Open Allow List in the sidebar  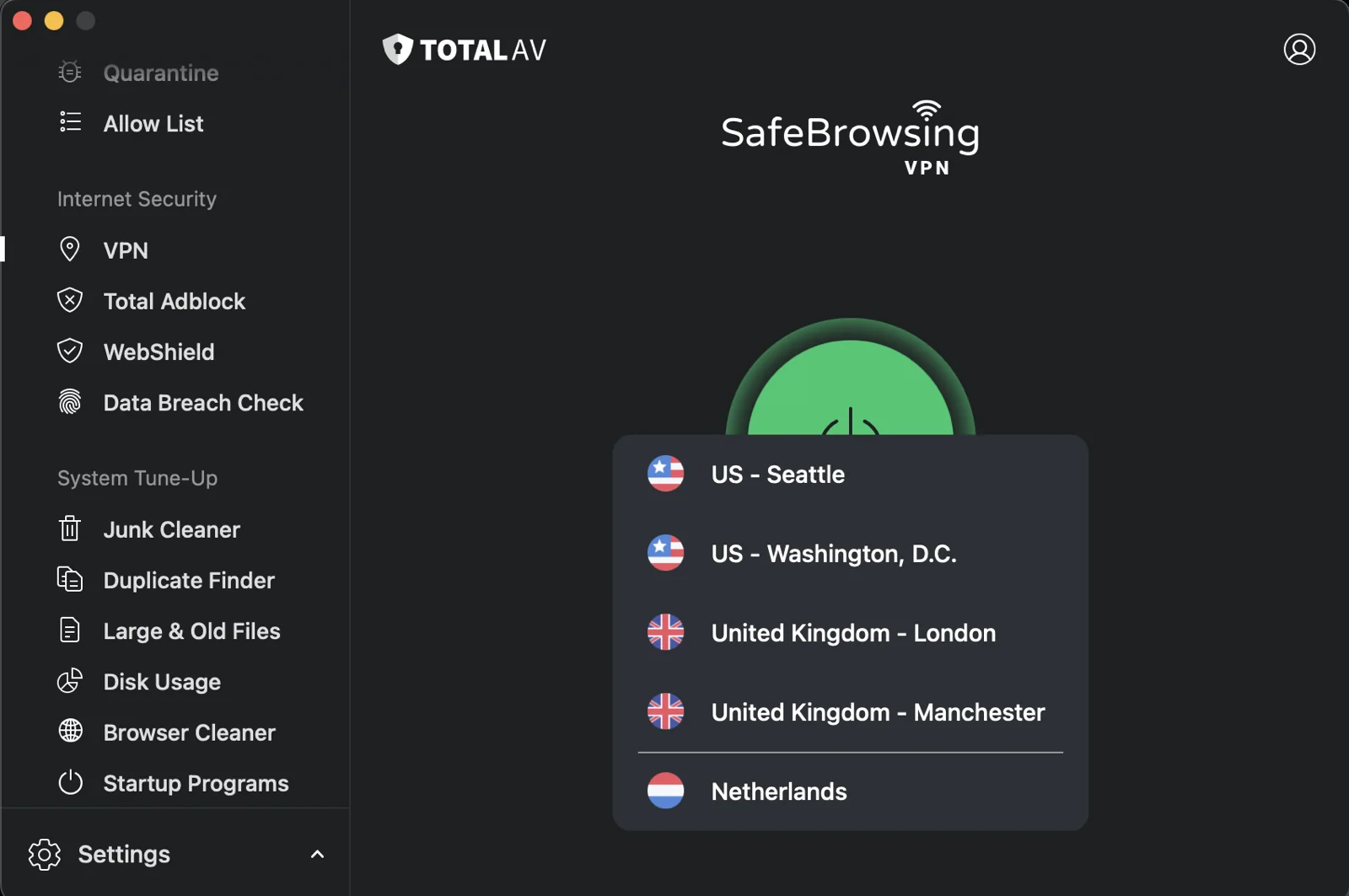pyautogui.click(x=153, y=123)
